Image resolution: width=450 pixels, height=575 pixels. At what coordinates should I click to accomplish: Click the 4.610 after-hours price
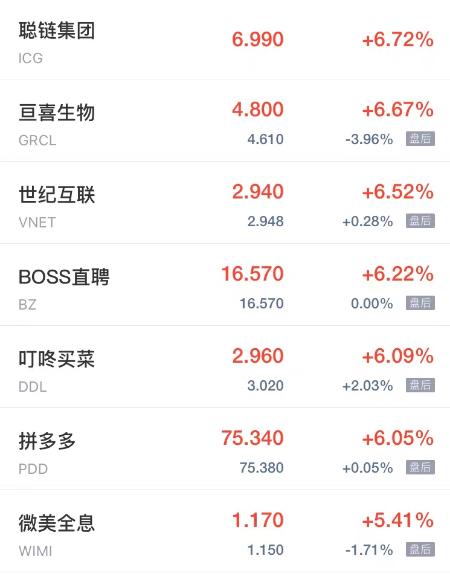coord(265,139)
